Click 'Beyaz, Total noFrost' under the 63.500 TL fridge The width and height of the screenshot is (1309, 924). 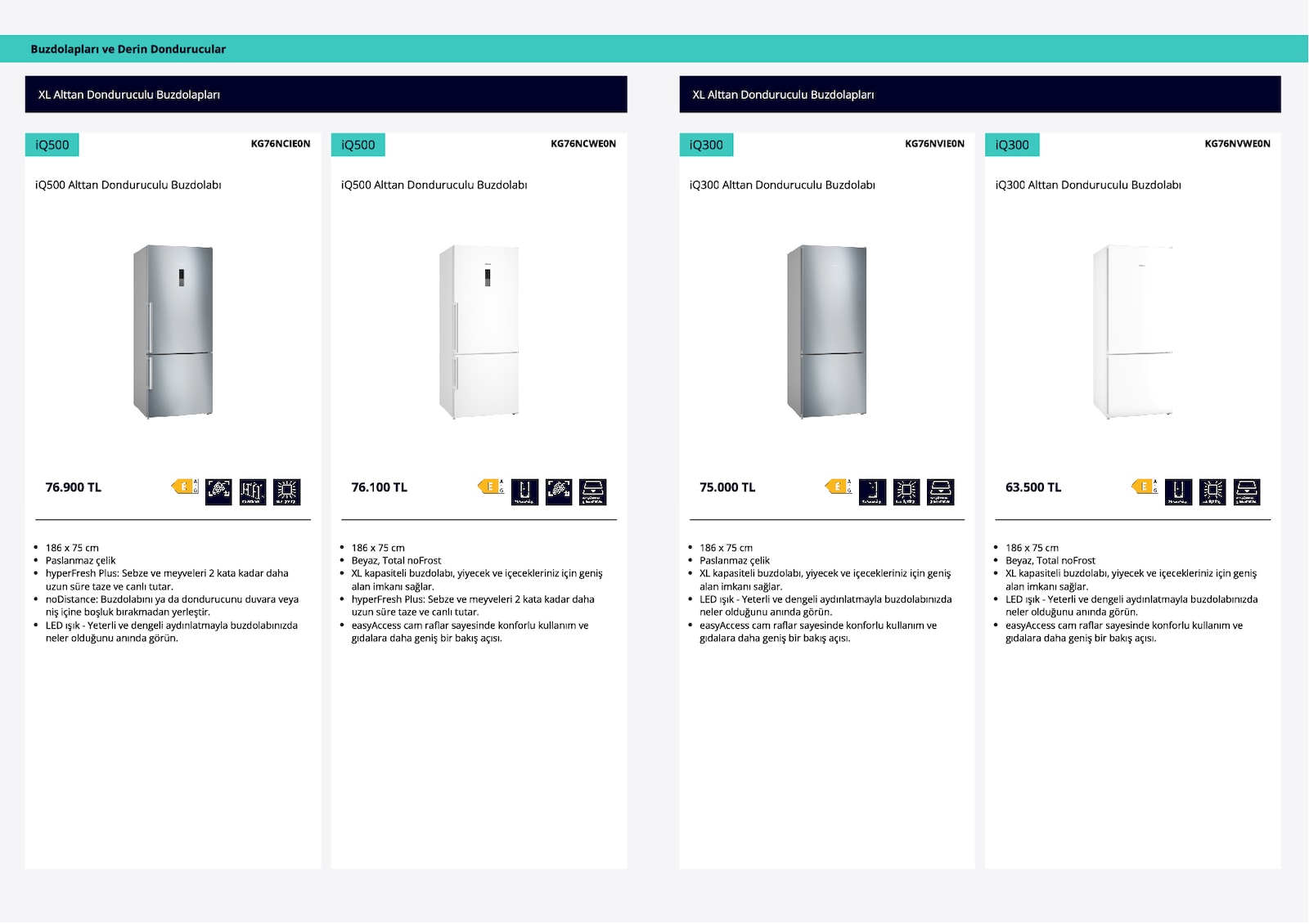tap(1050, 561)
